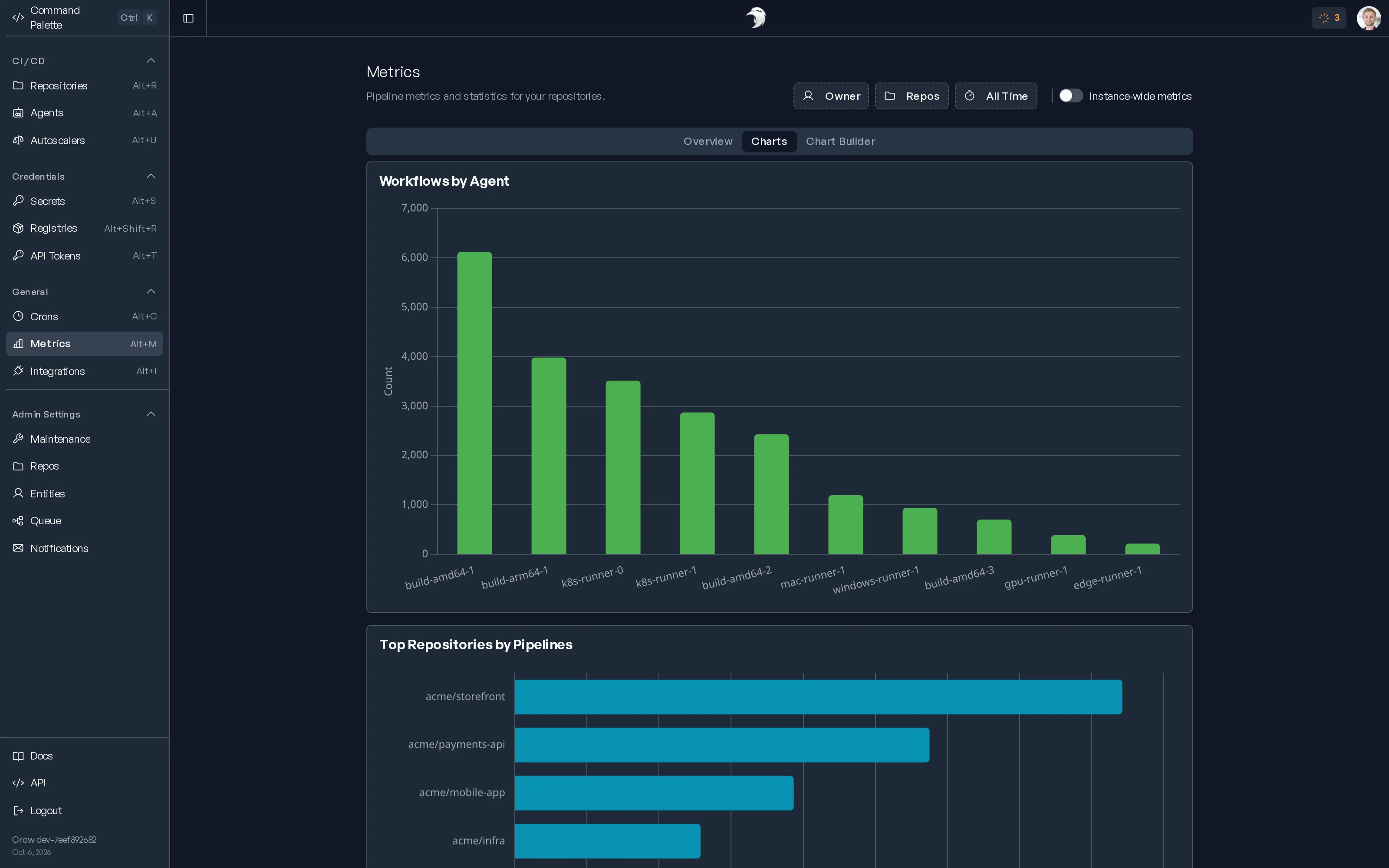1389x868 pixels.
Task: Open the user avatar menu
Action: coord(1369,18)
